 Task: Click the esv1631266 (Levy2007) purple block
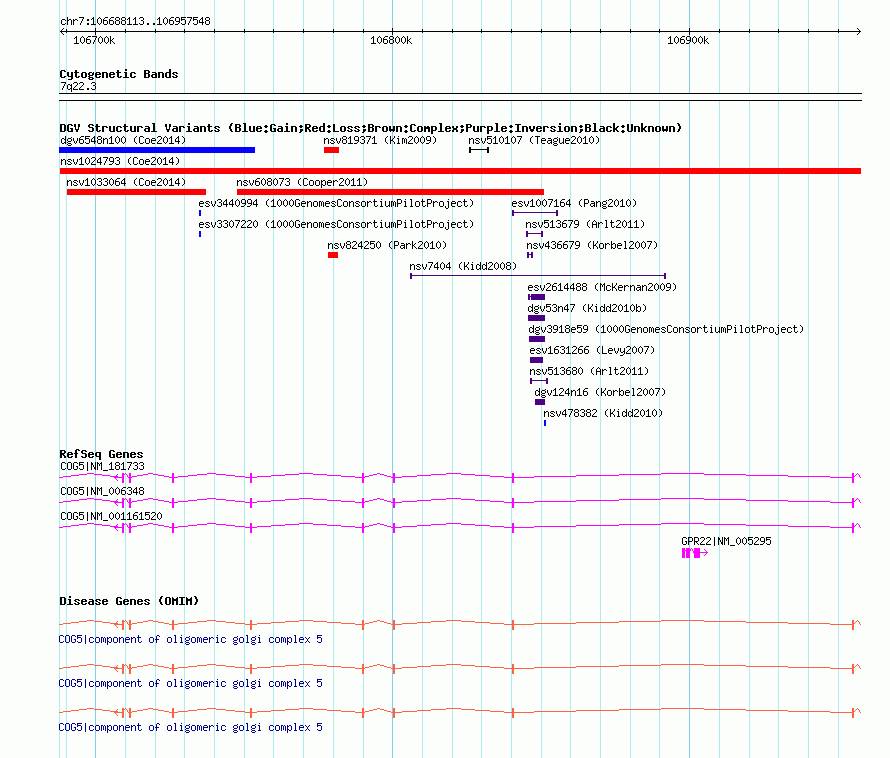tap(536, 360)
